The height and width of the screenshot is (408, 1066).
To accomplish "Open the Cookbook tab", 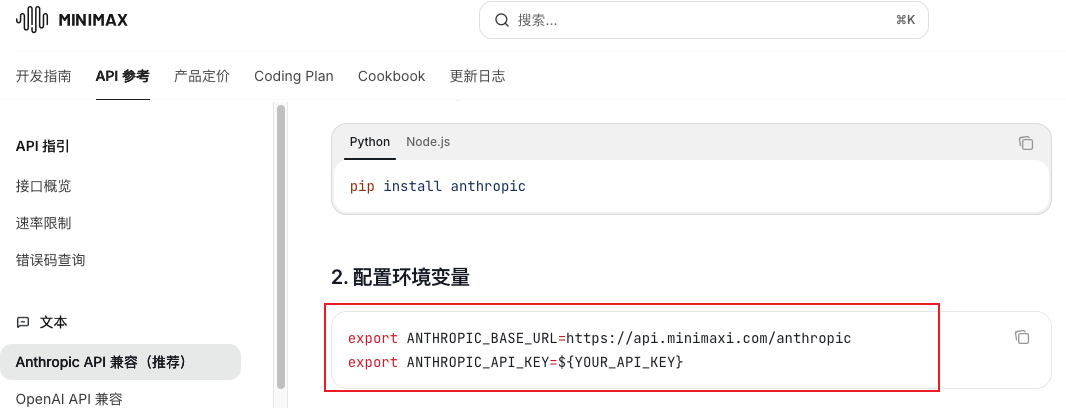I will pos(392,76).
